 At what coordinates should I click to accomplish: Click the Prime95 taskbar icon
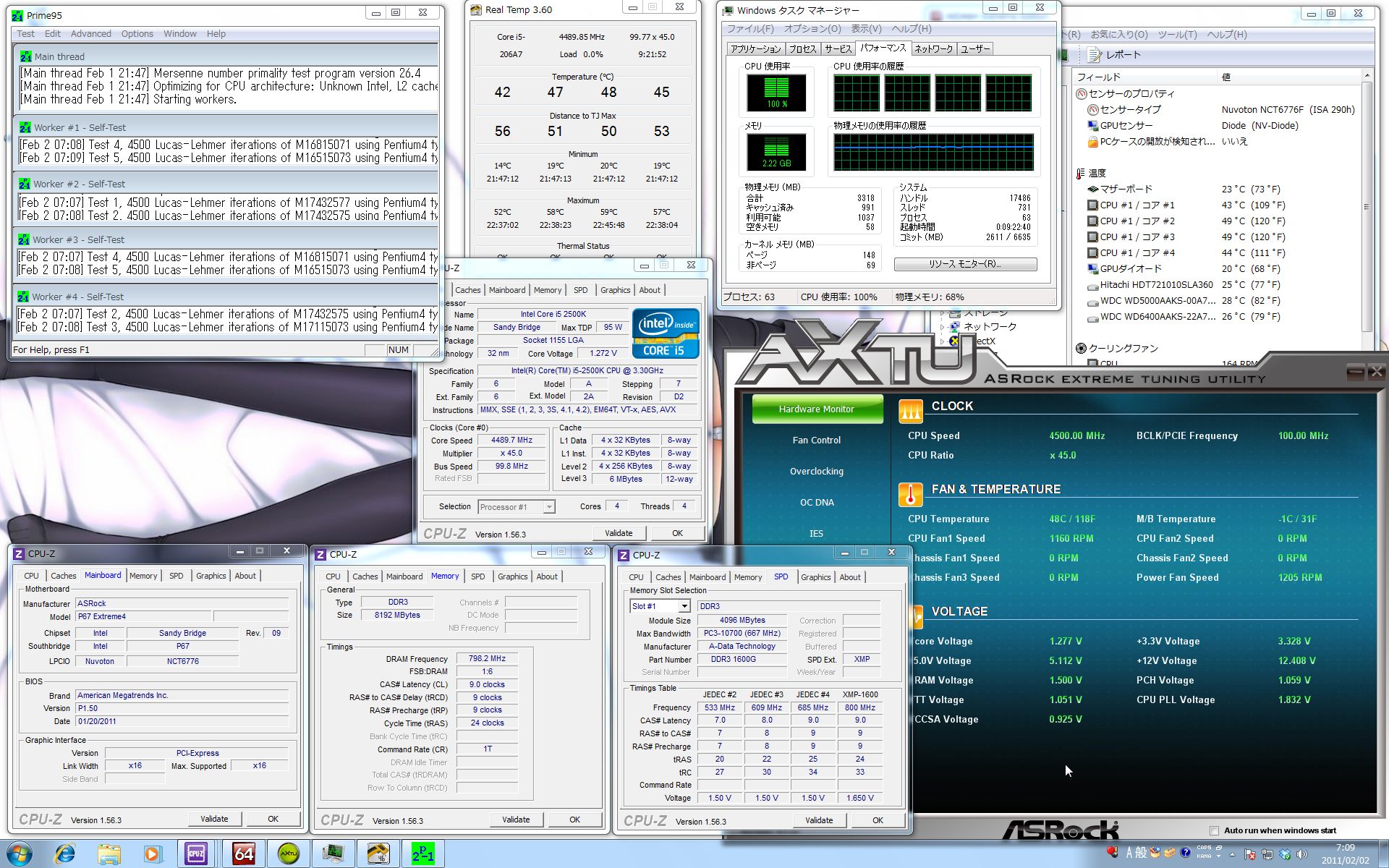pyautogui.click(x=423, y=854)
